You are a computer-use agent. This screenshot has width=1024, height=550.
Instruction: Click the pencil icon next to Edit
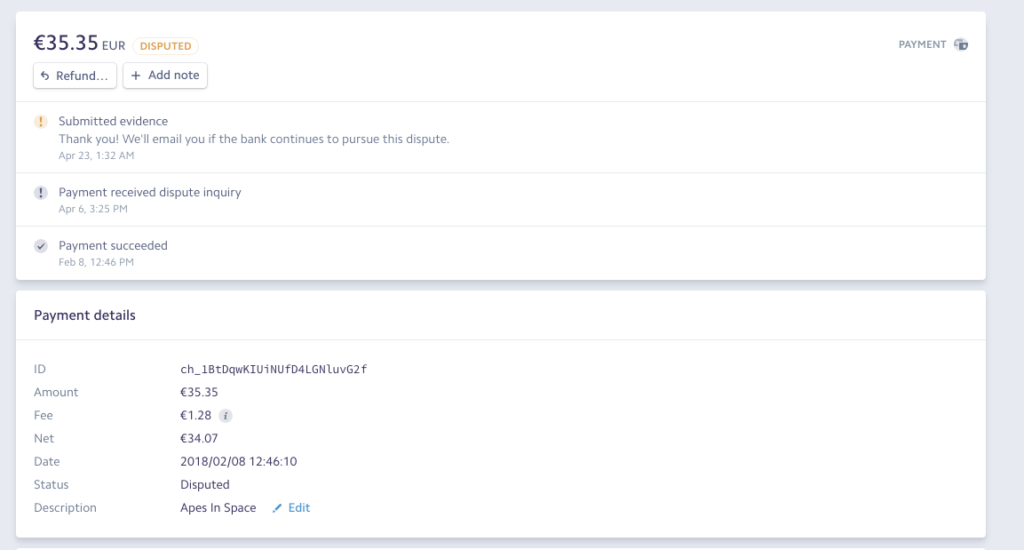[x=277, y=508]
